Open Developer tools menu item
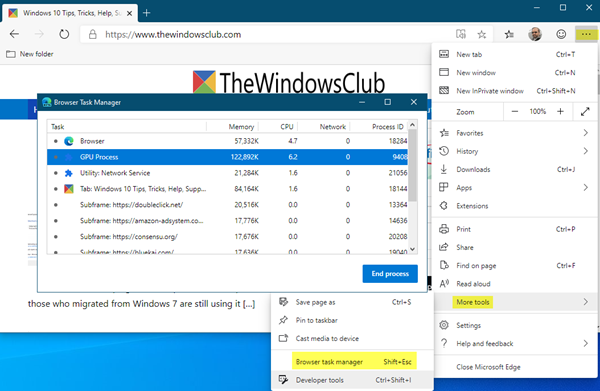The height and width of the screenshot is (391, 600). coord(352,380)
